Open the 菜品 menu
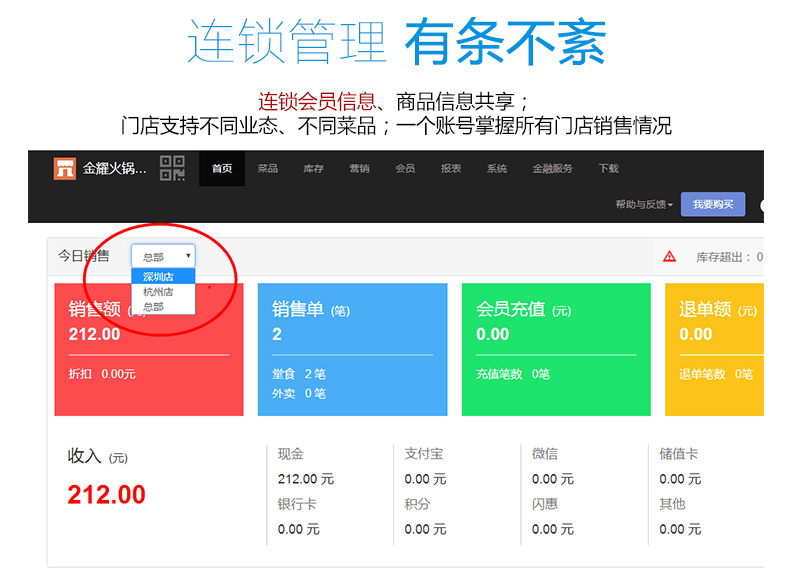The width and height of the screenshot is (790, 578). [x=268, y=169]
